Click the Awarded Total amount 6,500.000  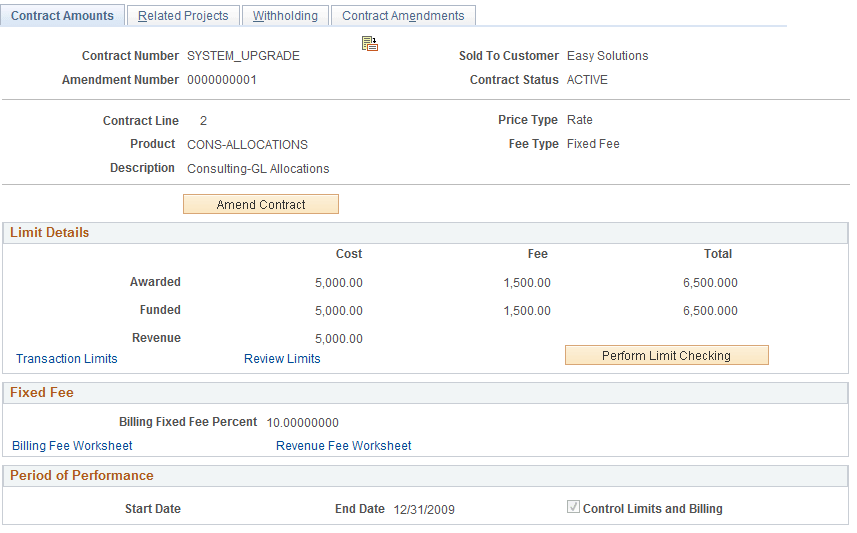[710, 283]
